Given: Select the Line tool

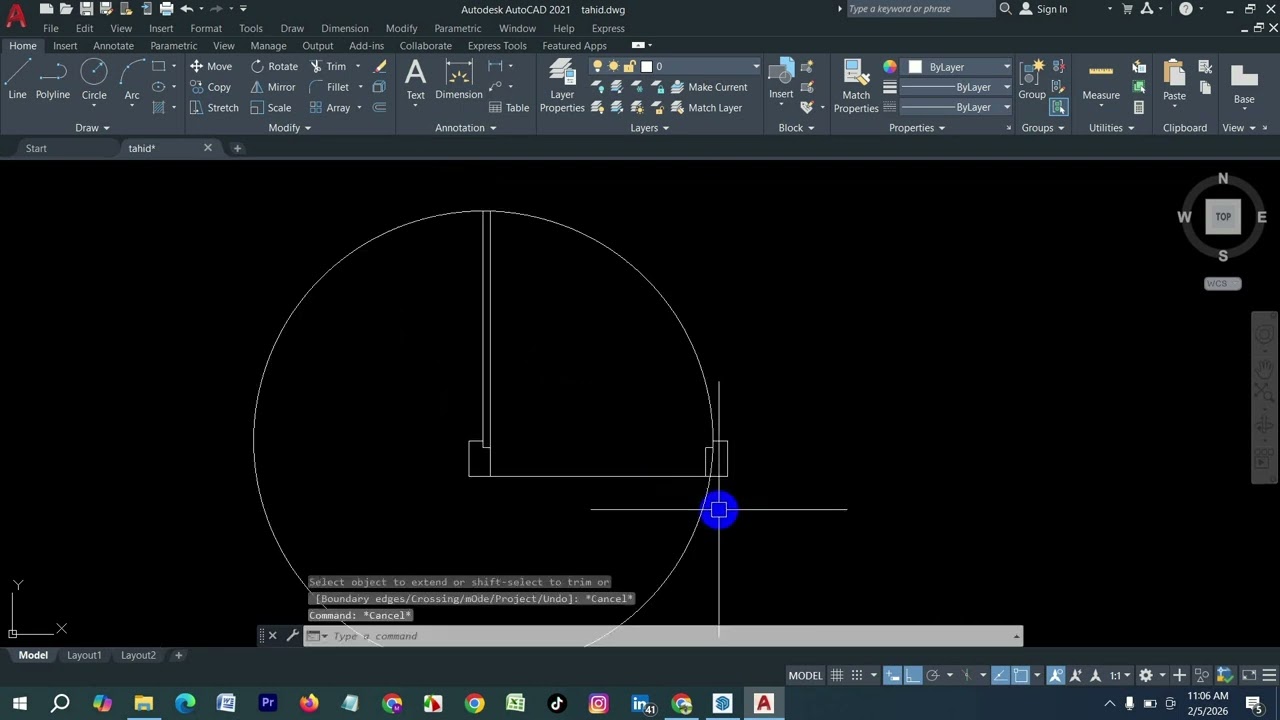Looking at the screenshot, I should (x=17, y=80).
